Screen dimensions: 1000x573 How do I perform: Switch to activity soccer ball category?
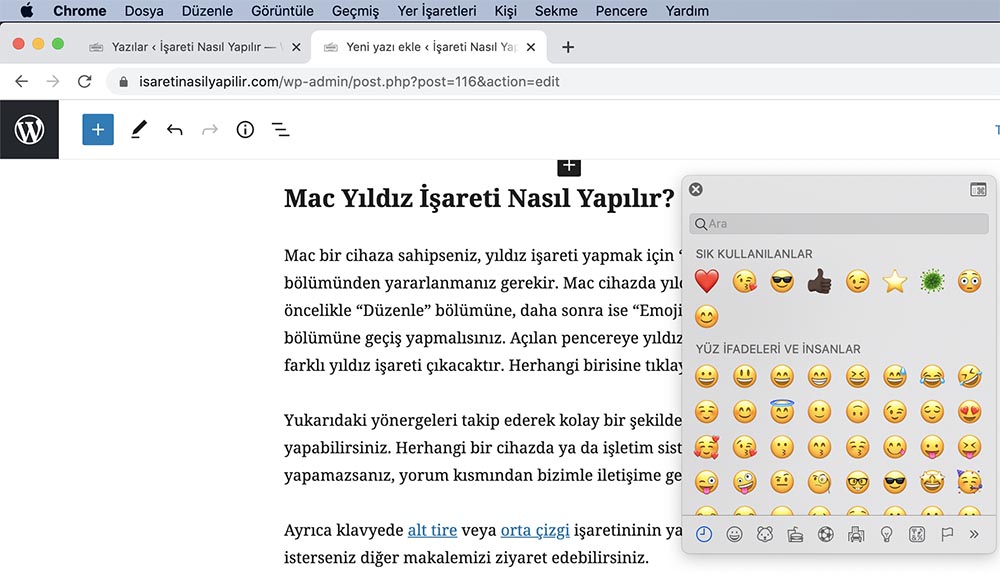point(826,534)
